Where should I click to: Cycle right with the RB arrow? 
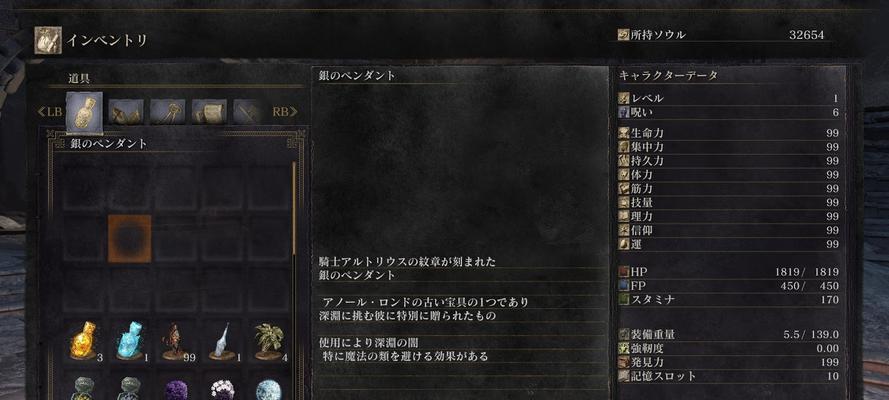(285, 112)
